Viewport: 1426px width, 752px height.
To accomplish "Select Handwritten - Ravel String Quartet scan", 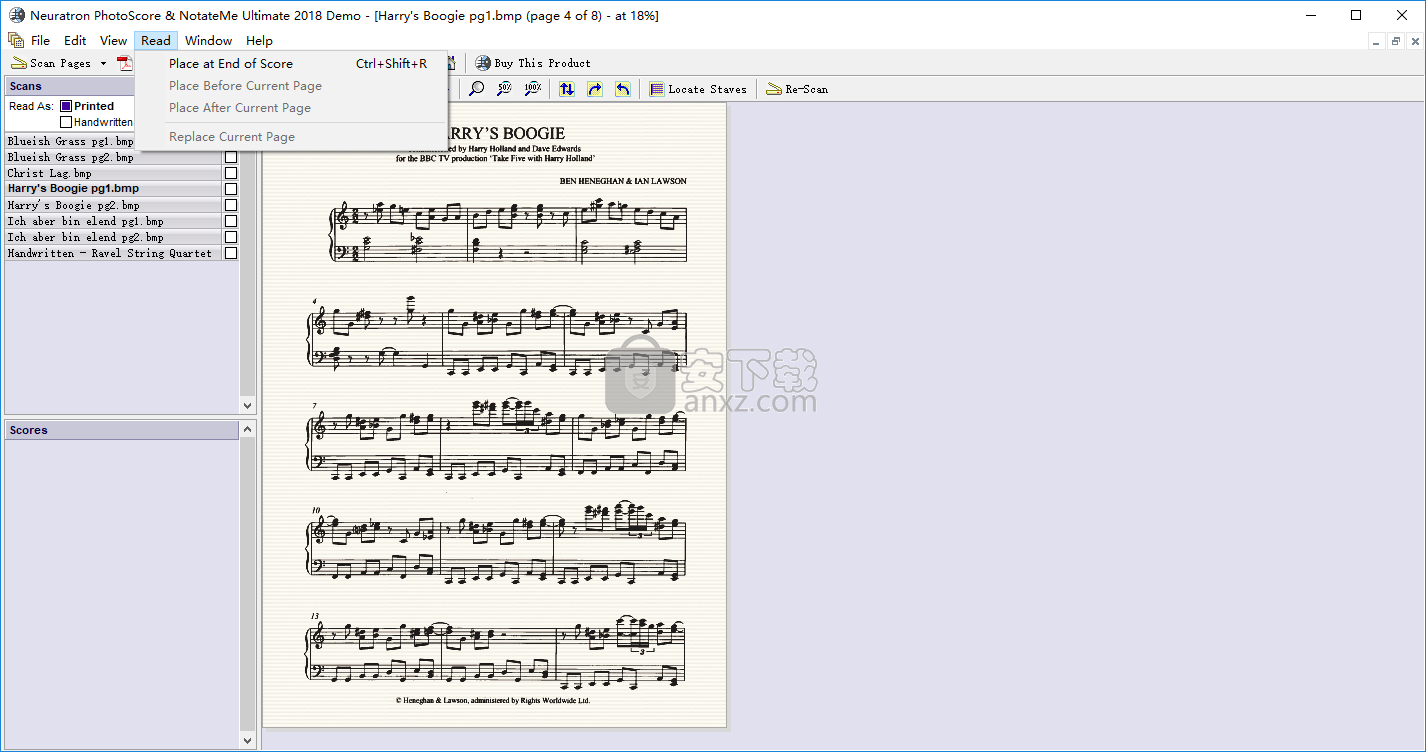I will (113, 253).
